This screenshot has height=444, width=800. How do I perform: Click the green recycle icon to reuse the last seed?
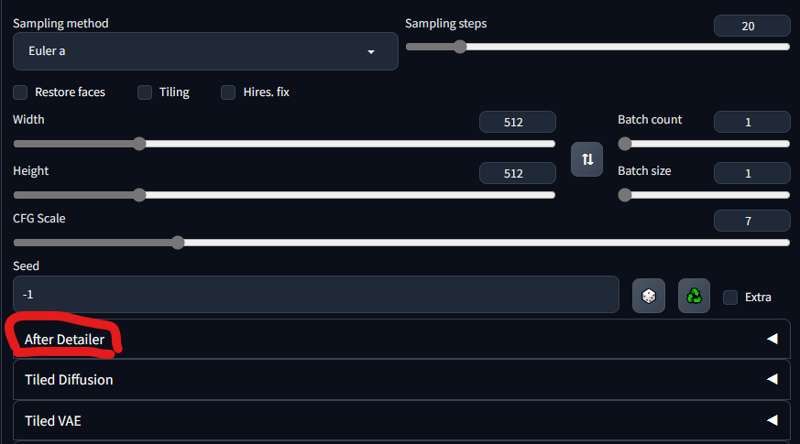(694, 295)
